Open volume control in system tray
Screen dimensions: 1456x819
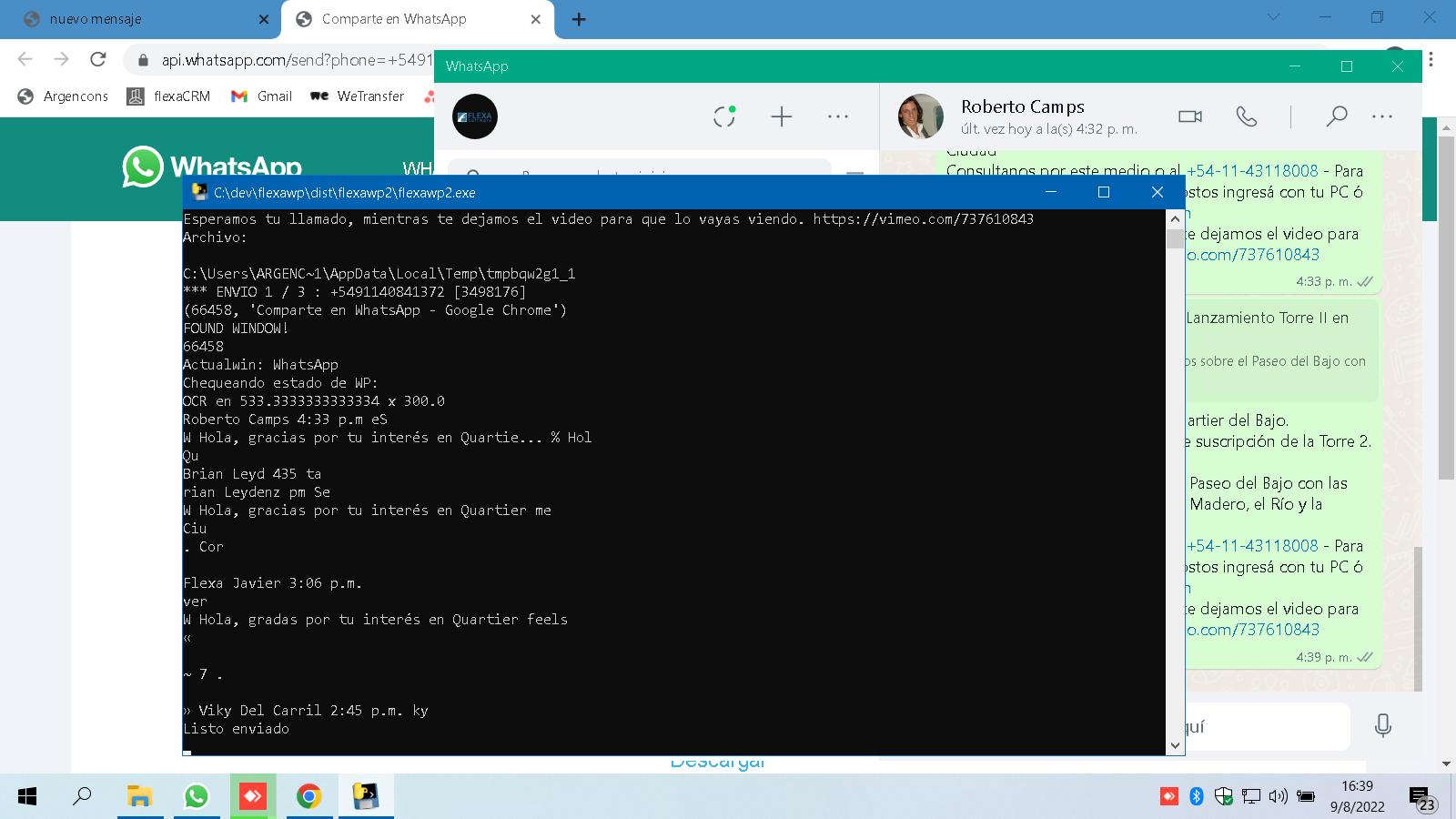1279,797
